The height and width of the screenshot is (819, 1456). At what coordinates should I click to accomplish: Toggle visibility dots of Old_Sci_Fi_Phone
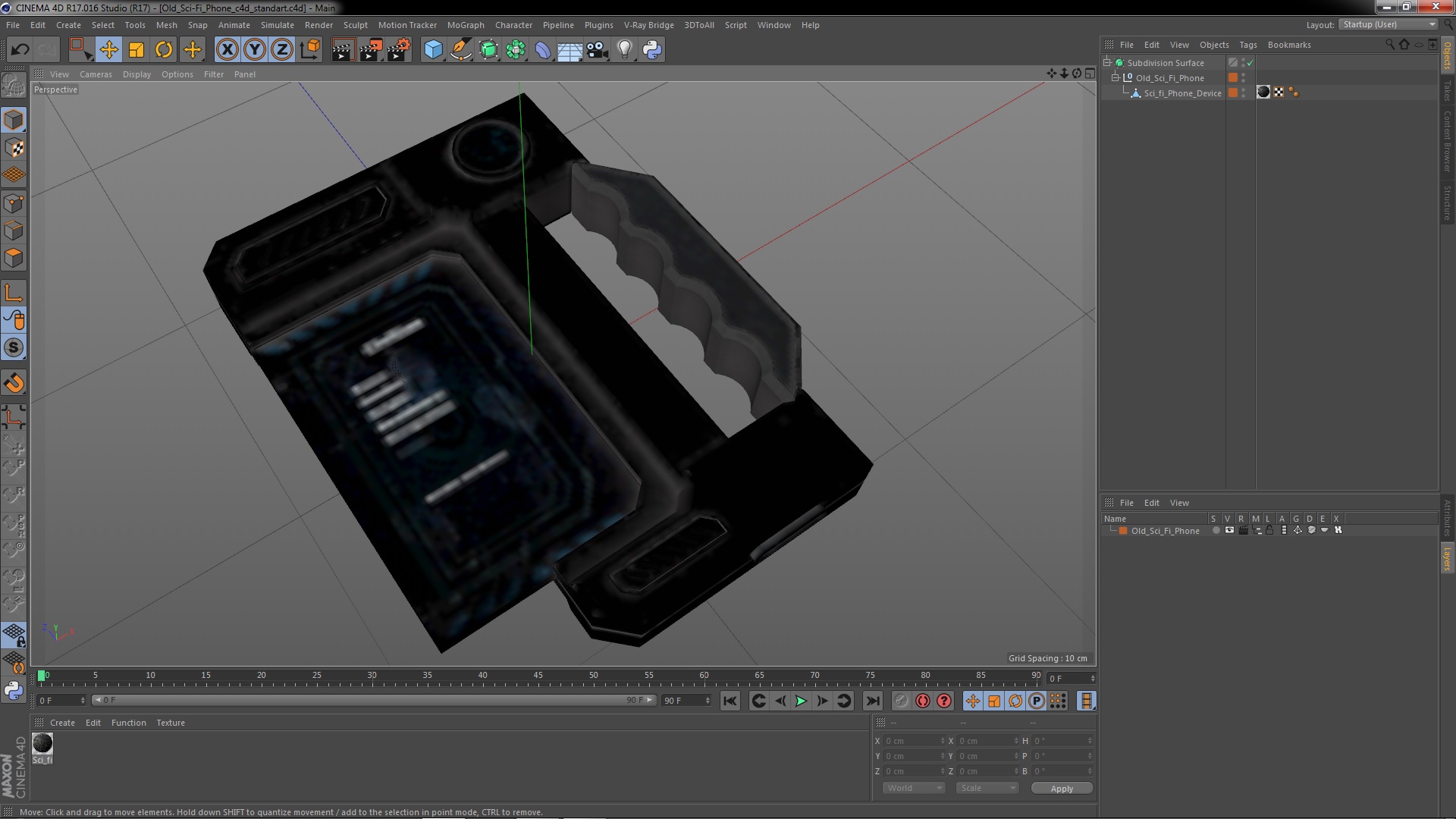[x=1243, y=77]
